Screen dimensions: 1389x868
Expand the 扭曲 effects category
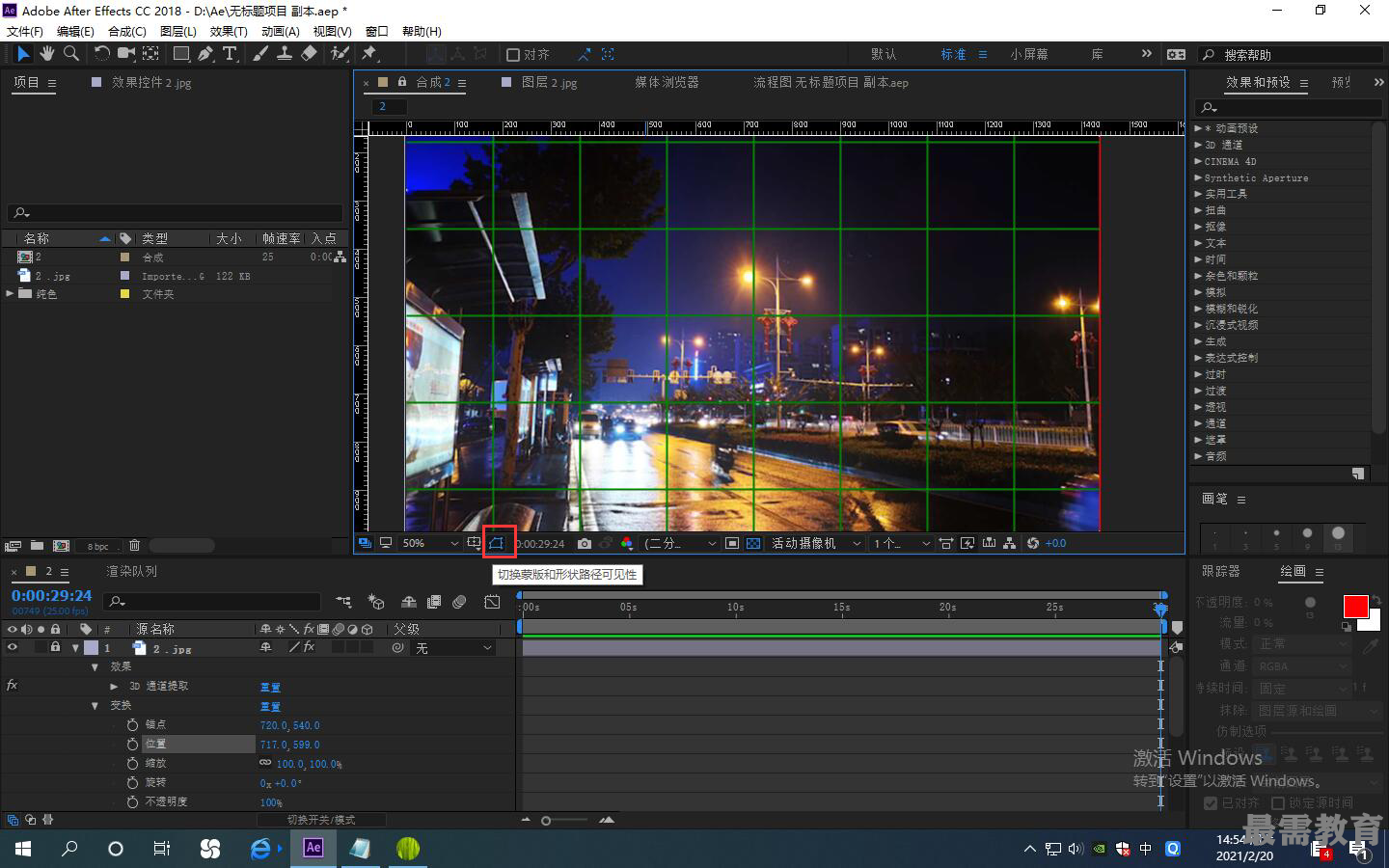pyautogui.click(x=1198, y=209)
